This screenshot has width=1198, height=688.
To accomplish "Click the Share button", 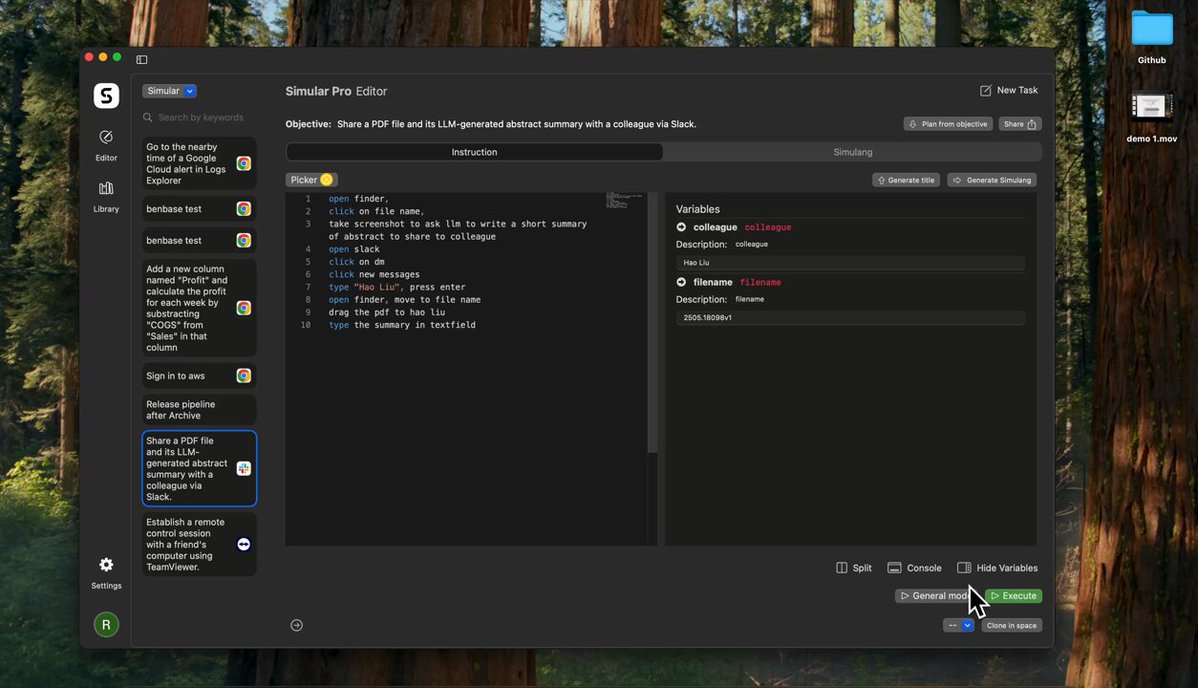I will [1020, 124].
